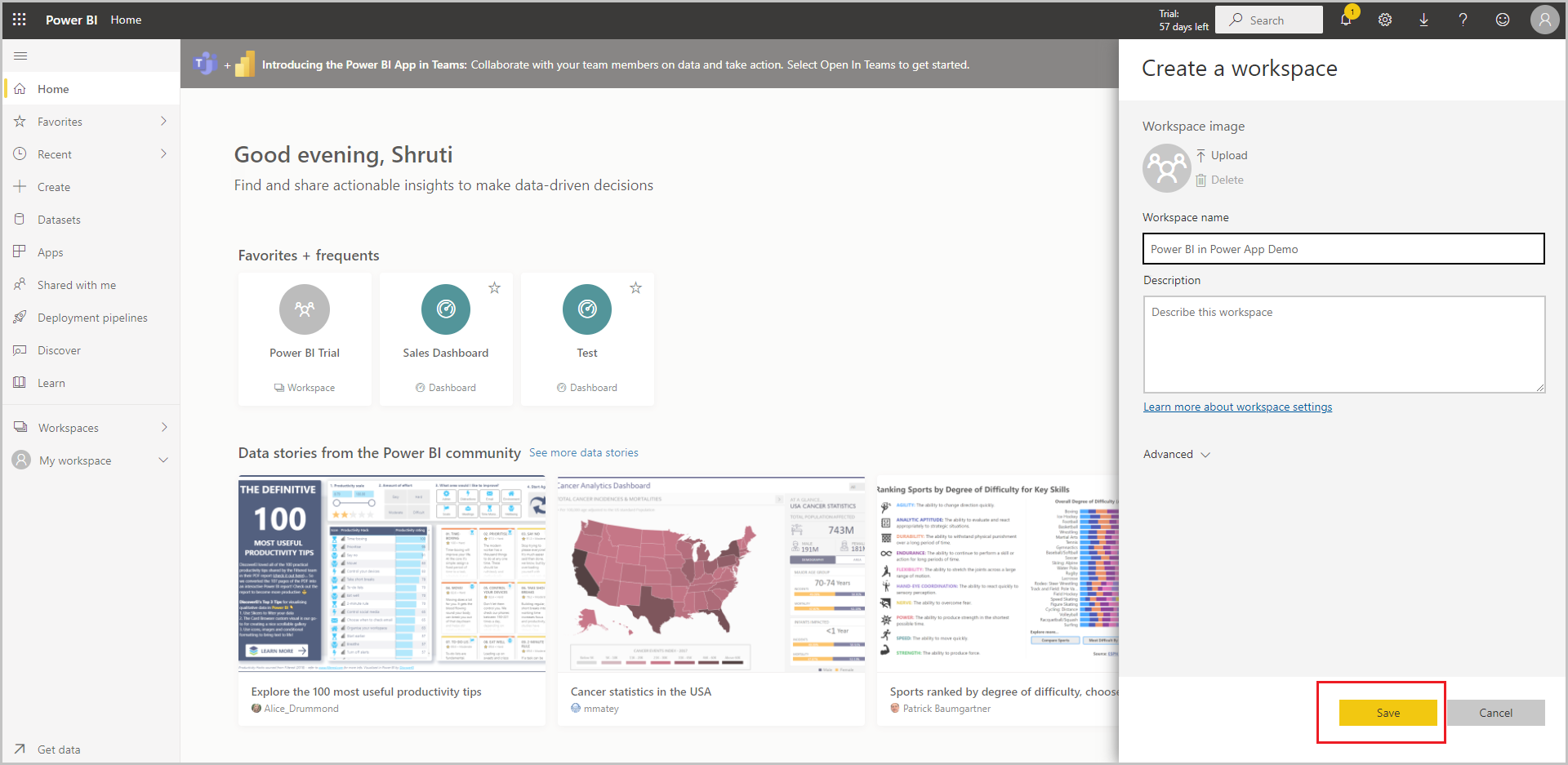The image size is (1568, 765).
Task: Cancel workspace creation
Action: pos(1495,713)
